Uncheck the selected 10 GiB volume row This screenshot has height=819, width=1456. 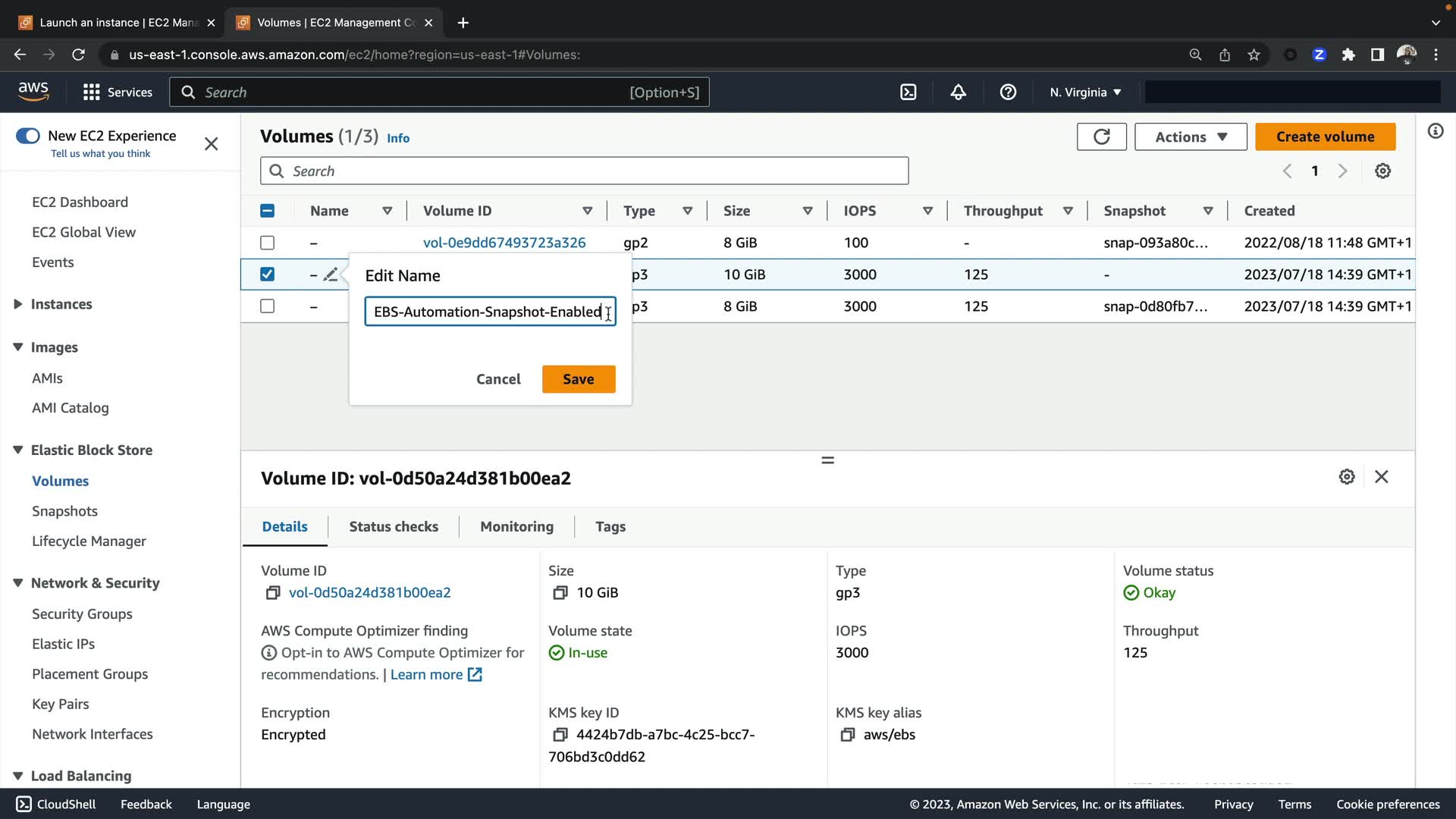pos(267,275)
